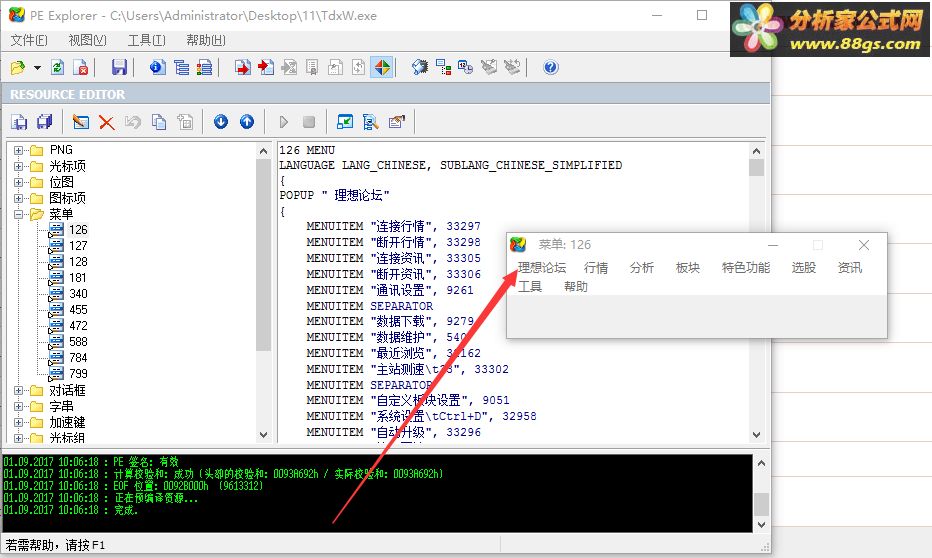Open the timestamp adjuster calendar-clock icon

click(465, 68)
